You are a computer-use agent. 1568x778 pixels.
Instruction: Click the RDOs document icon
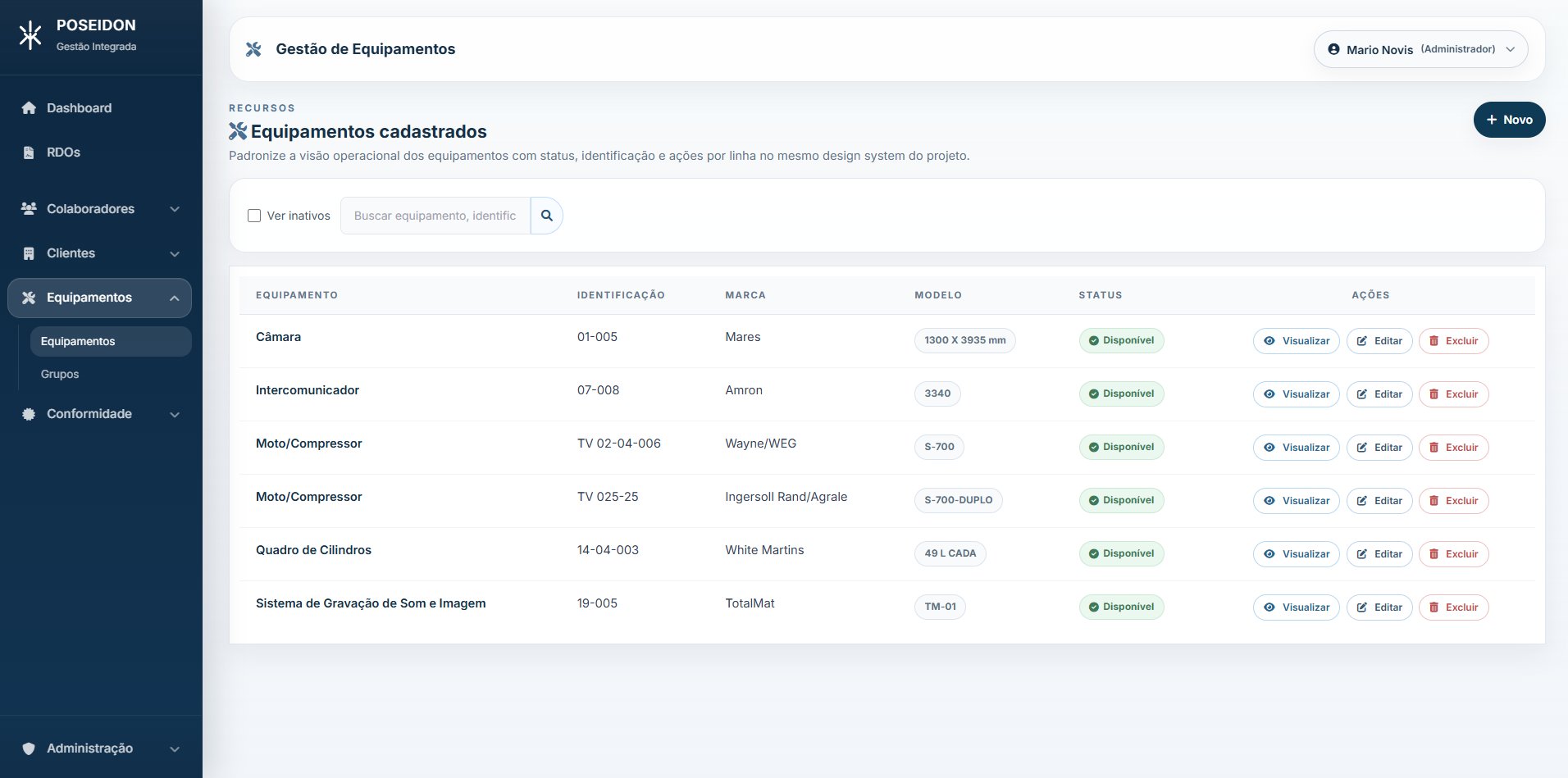pyautogui.click(x=29, y=152)
